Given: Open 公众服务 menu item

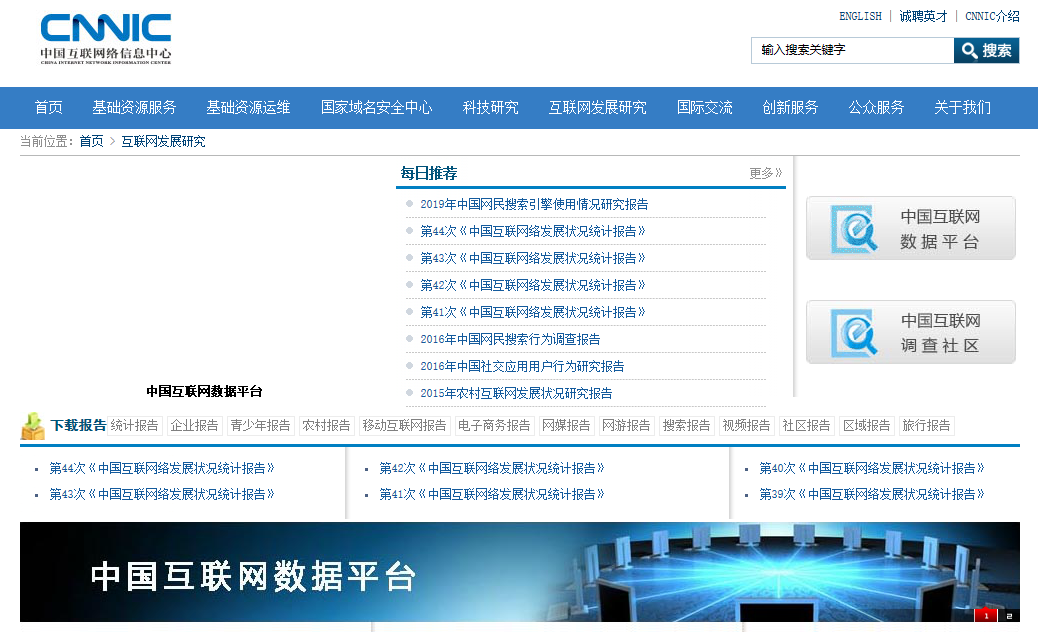Looking at the screenshot, I should [876, 107].
